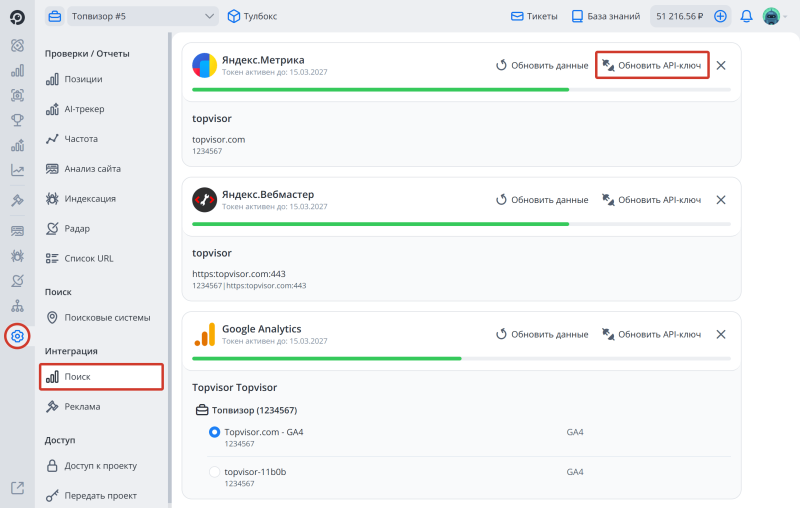The image size is (800, 508).
Task: Click the Яндекс.Метрика token progress bar
Action: [461, 90]
